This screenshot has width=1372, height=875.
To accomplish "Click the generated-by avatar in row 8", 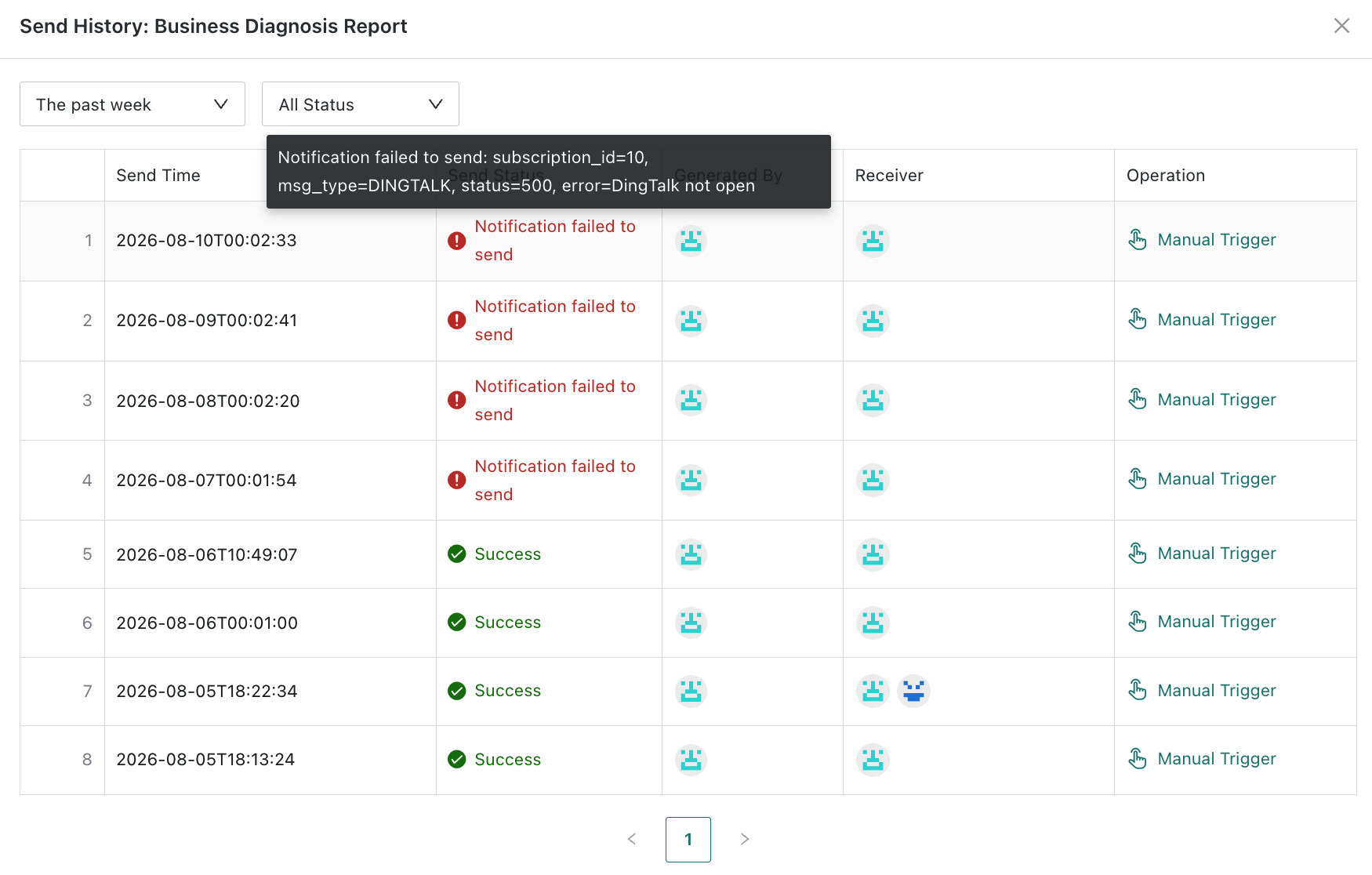I will [x=691, y=760].
